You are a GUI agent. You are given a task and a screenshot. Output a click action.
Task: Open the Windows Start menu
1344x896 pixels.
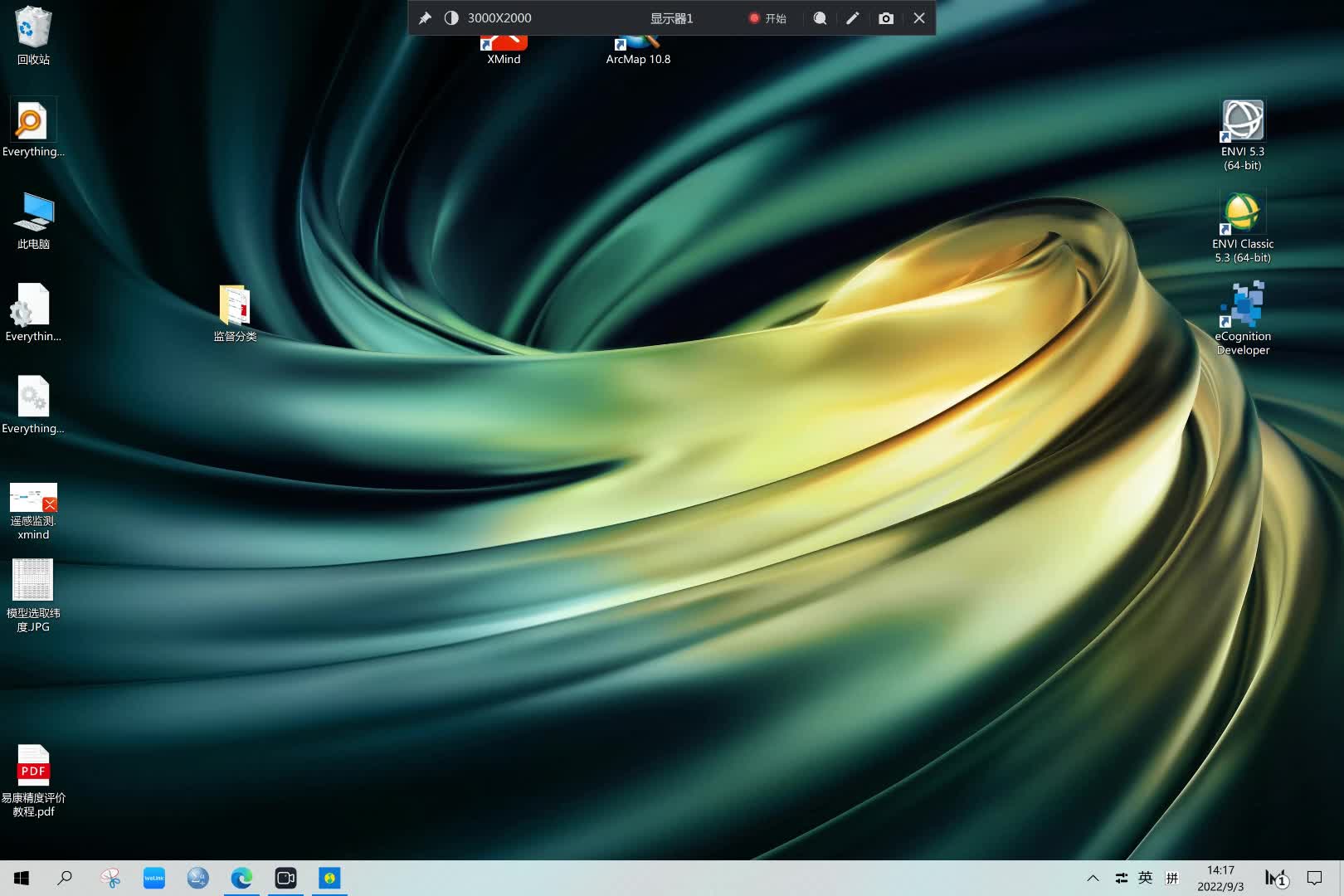(22, 878)
